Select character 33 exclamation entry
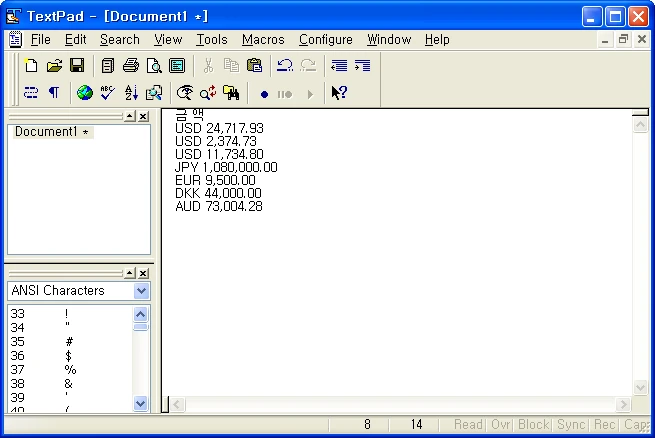 pos(70,314)
